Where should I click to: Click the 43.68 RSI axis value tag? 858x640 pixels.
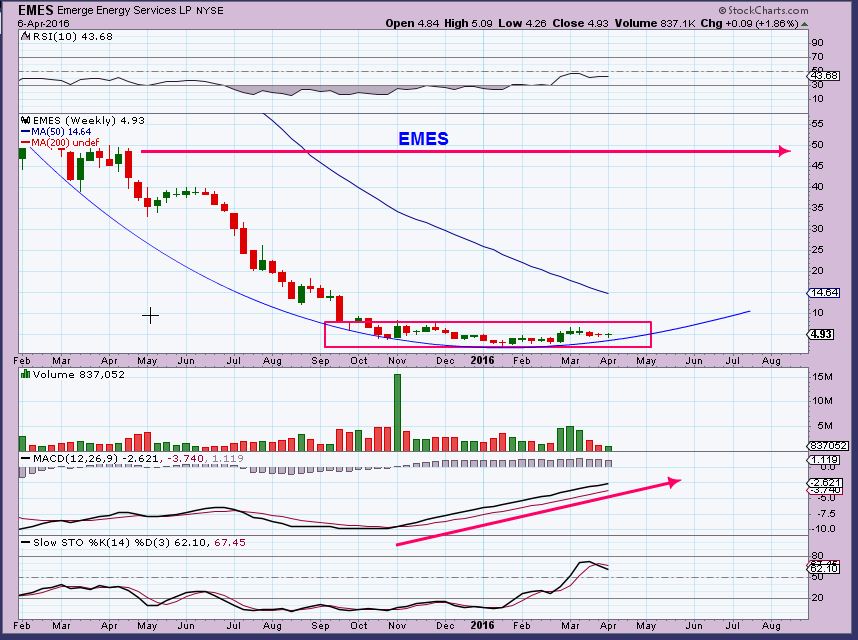(824, 75)
